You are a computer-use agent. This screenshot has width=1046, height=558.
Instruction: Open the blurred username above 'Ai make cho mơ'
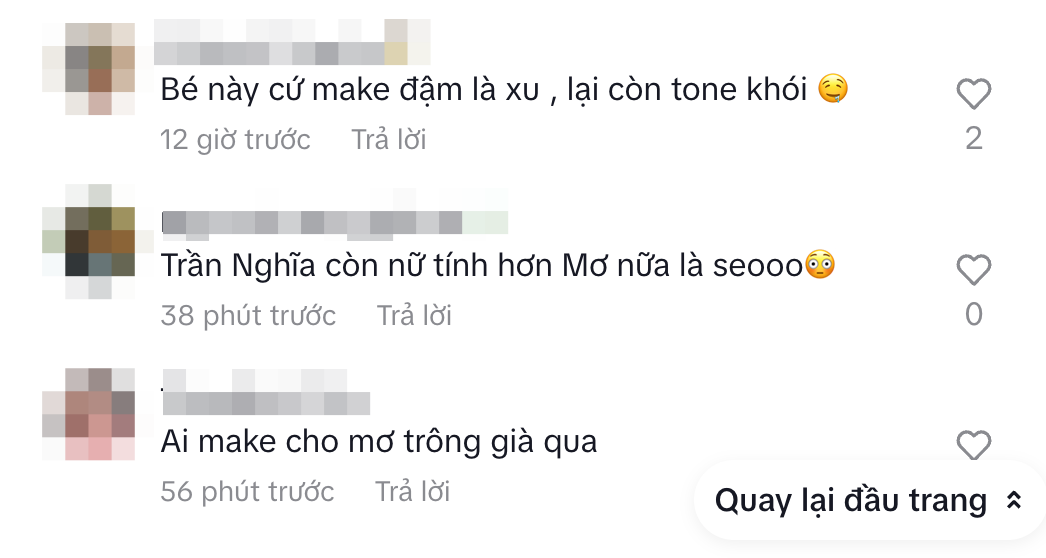(266, 392)
